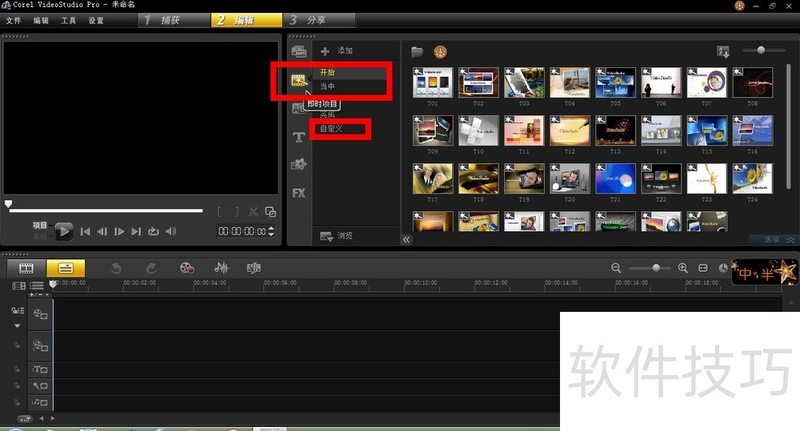Zoom in the timeline with magnifier plus
This screenshot has height=431, width=800.
point(683,268)
